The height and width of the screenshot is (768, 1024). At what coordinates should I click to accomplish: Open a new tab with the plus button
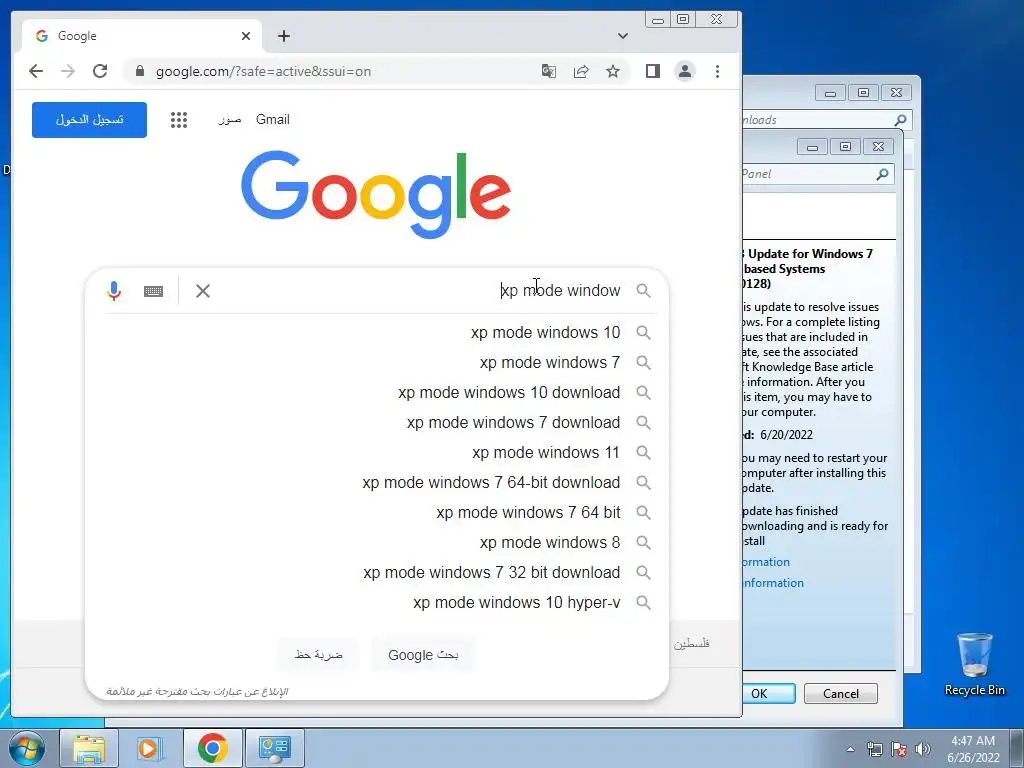click(283, 36)
